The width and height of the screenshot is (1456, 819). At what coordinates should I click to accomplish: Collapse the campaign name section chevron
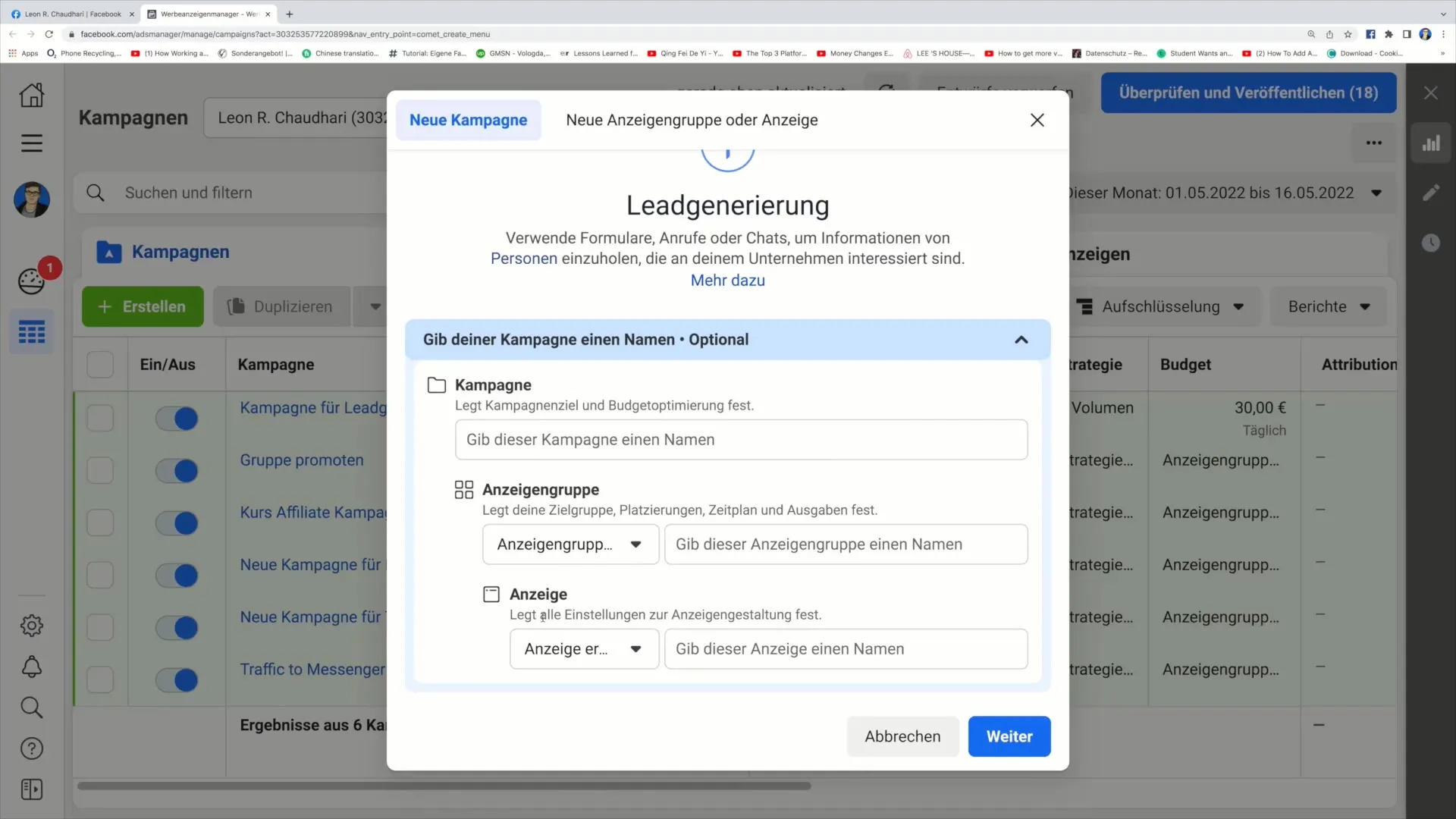1021,340
